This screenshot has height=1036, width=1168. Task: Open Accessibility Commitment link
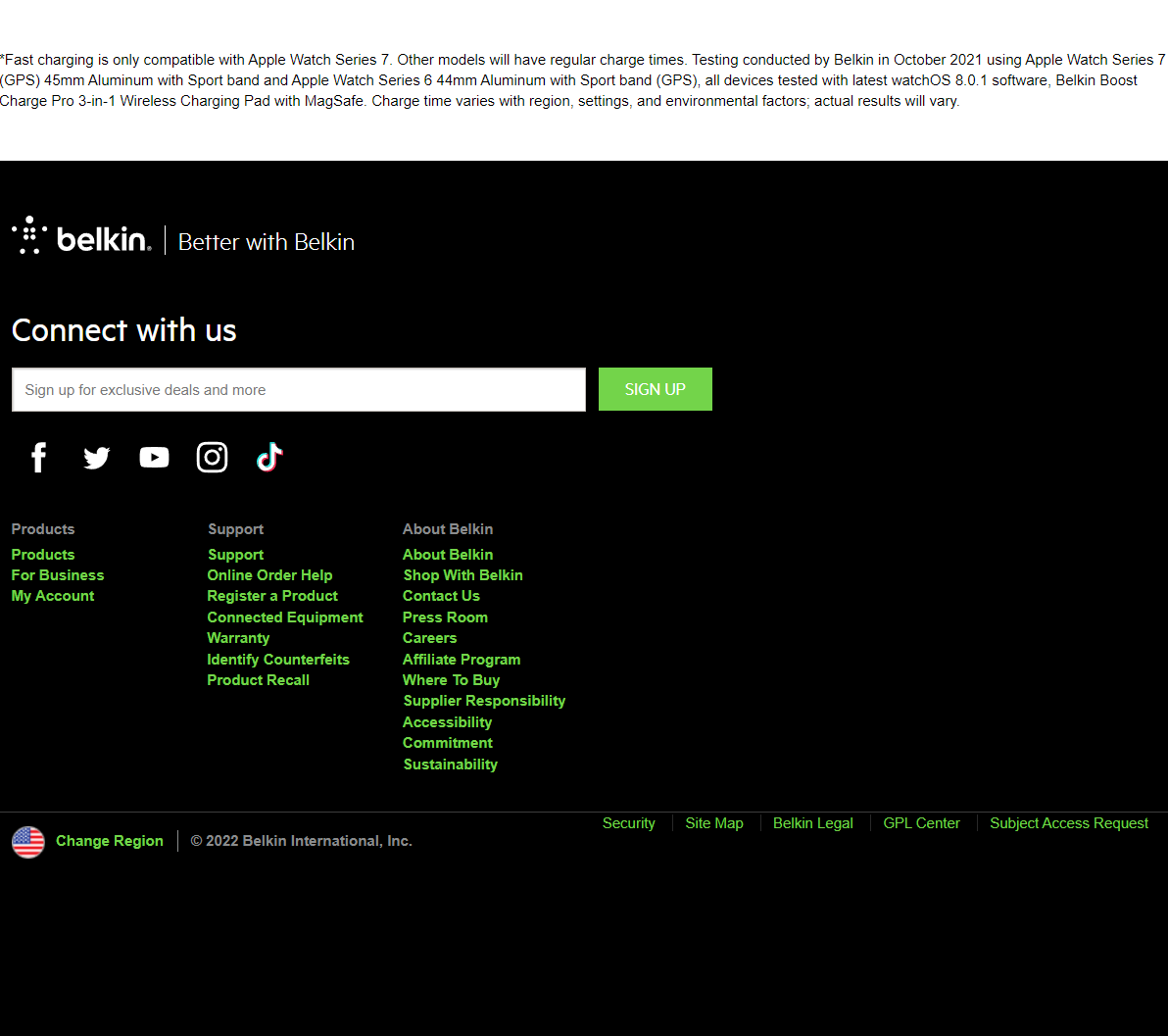pyautogui.click(x=447, y=733)
